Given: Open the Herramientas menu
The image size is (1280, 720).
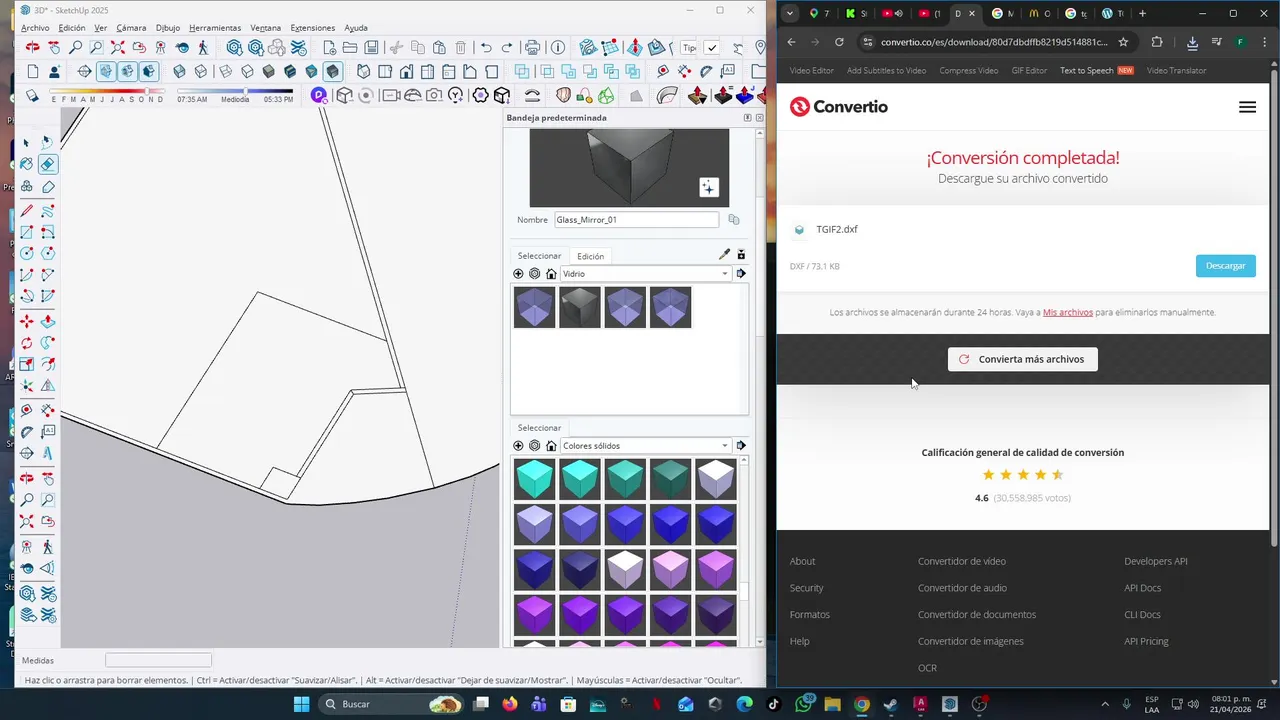Looking at the screenshot, I should coord(215,28).
